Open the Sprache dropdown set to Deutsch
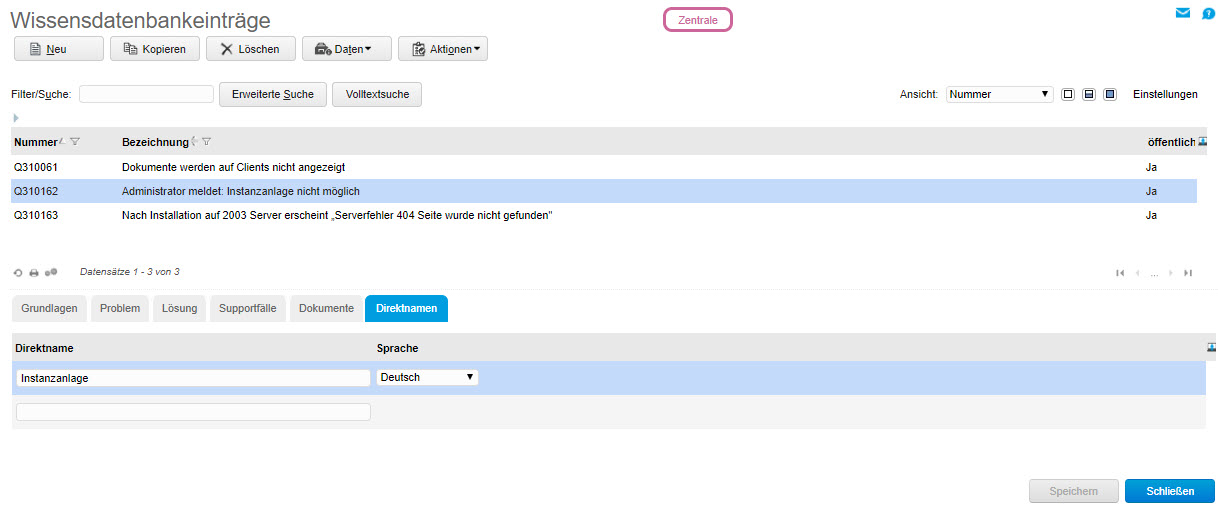The image size is (1218, 506). pyautogui.click(x=427, y=377)
